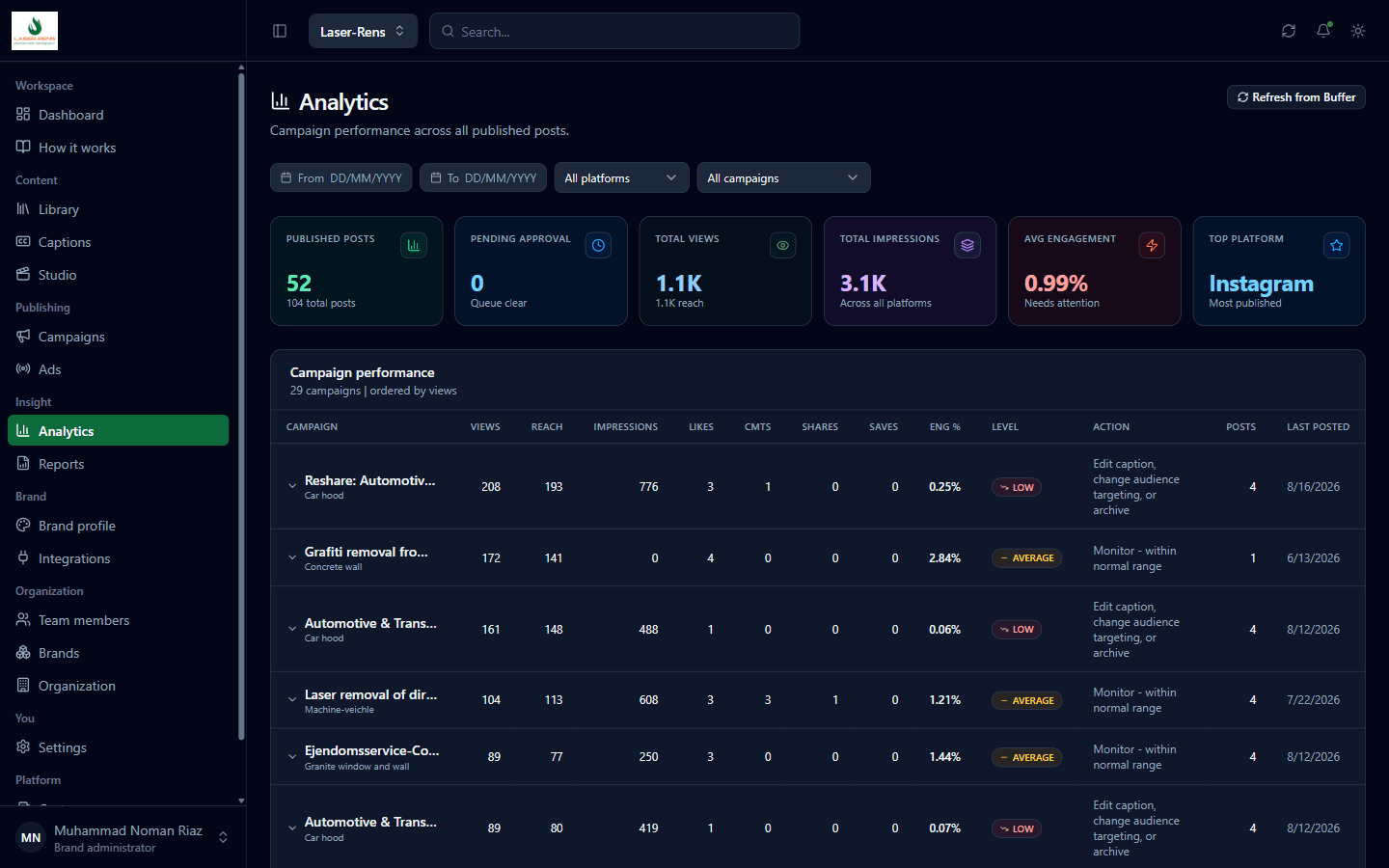Click the Total Impressions layers icon
The height and width of the screenshot is (868, 1389).
click(967, 246)
